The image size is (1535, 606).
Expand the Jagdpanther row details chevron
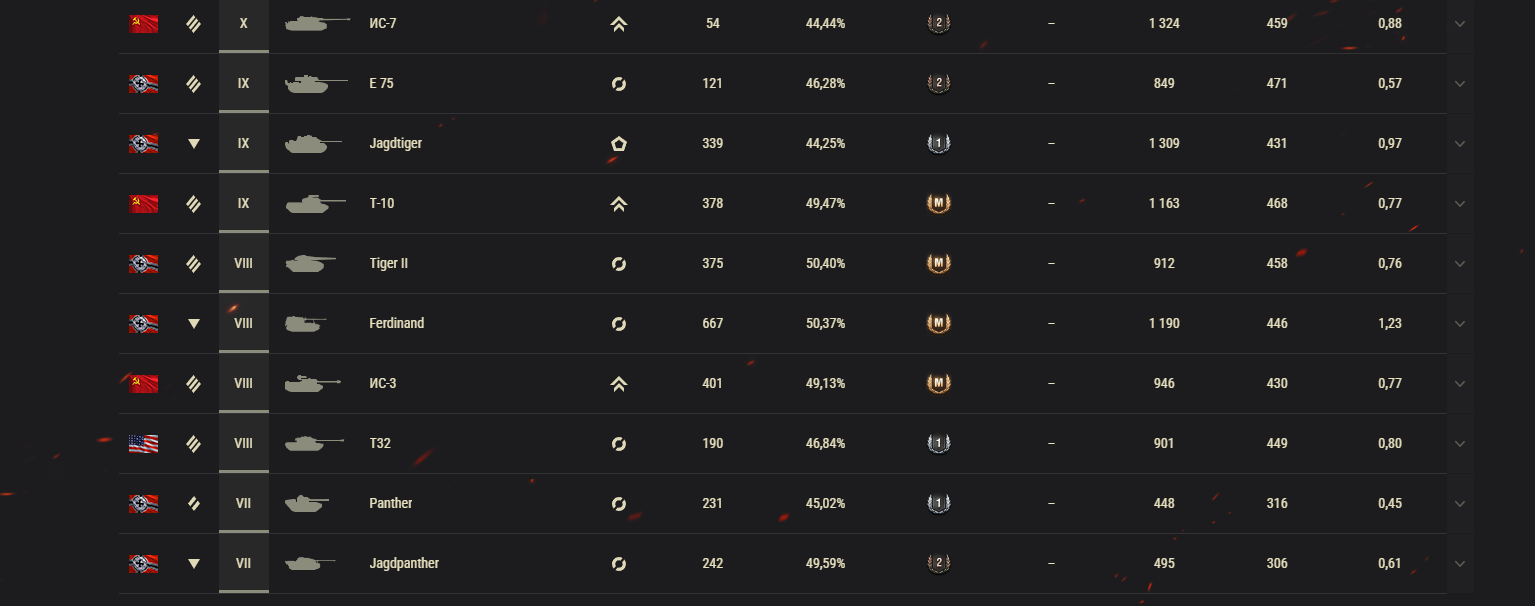coord(1459,564)
